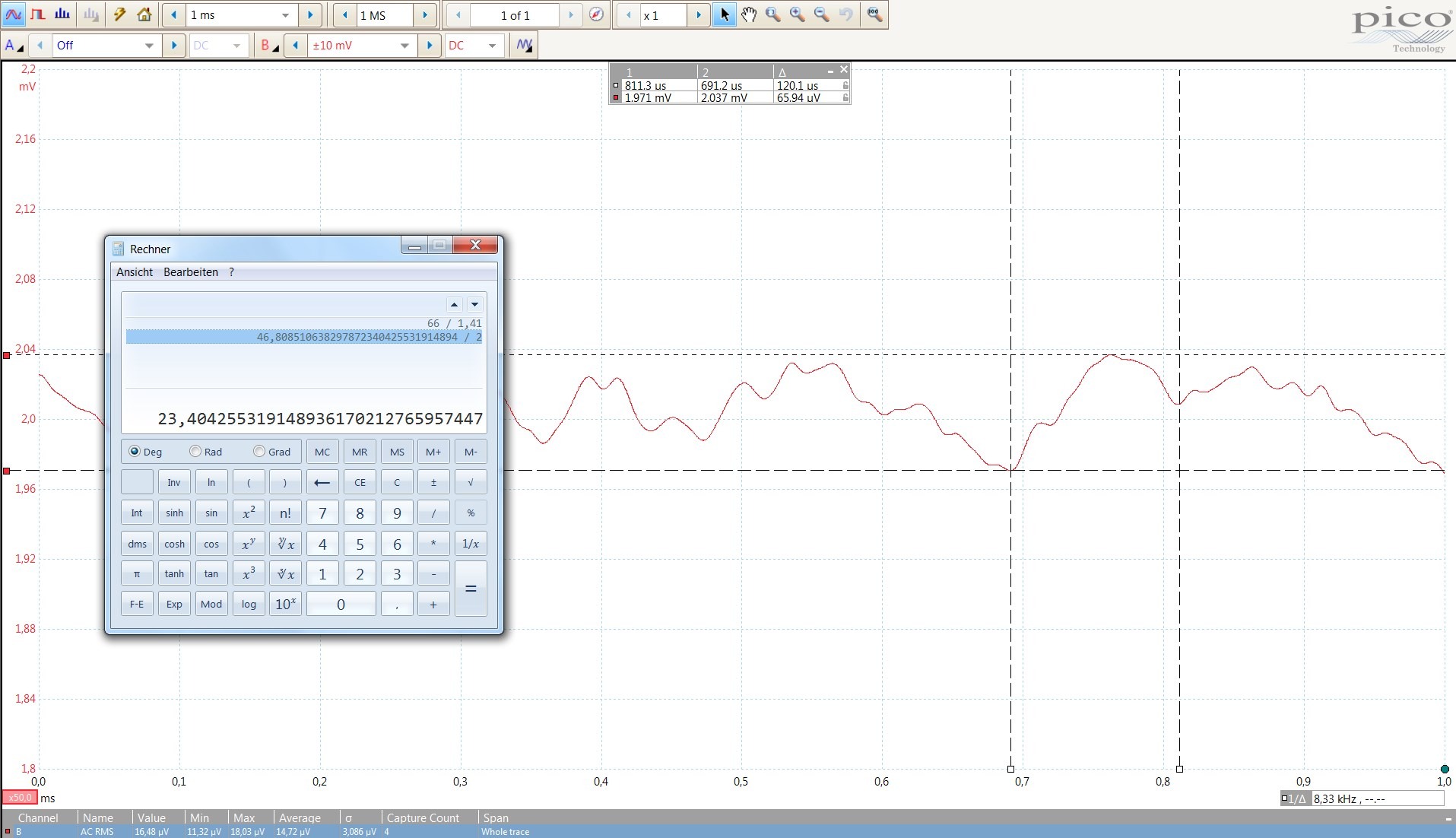Click the Inv inverse button
This screenshot has height=838, width=1456.
(x=174, y=482)
